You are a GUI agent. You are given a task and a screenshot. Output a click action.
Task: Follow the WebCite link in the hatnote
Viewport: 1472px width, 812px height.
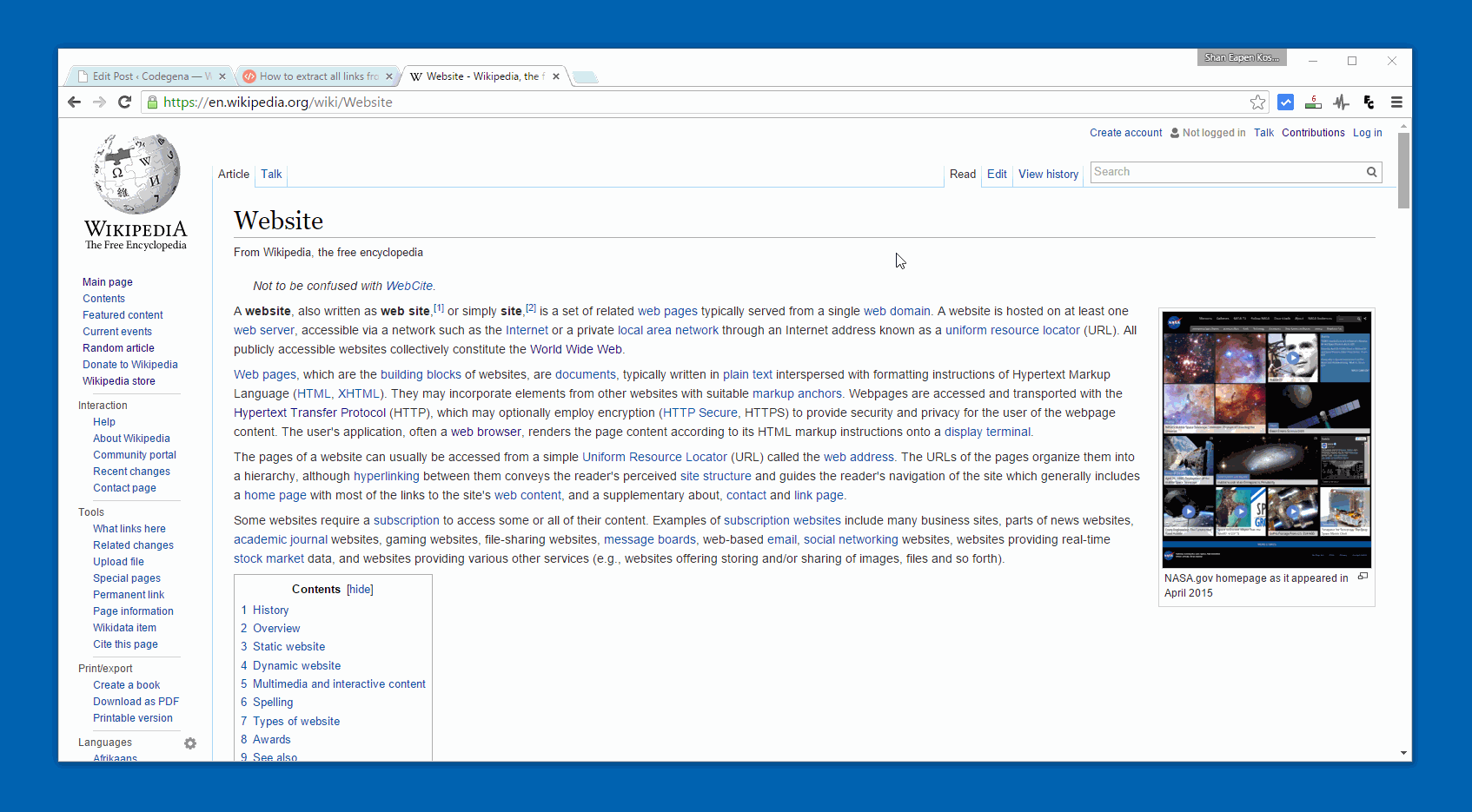tap(409, 287)
